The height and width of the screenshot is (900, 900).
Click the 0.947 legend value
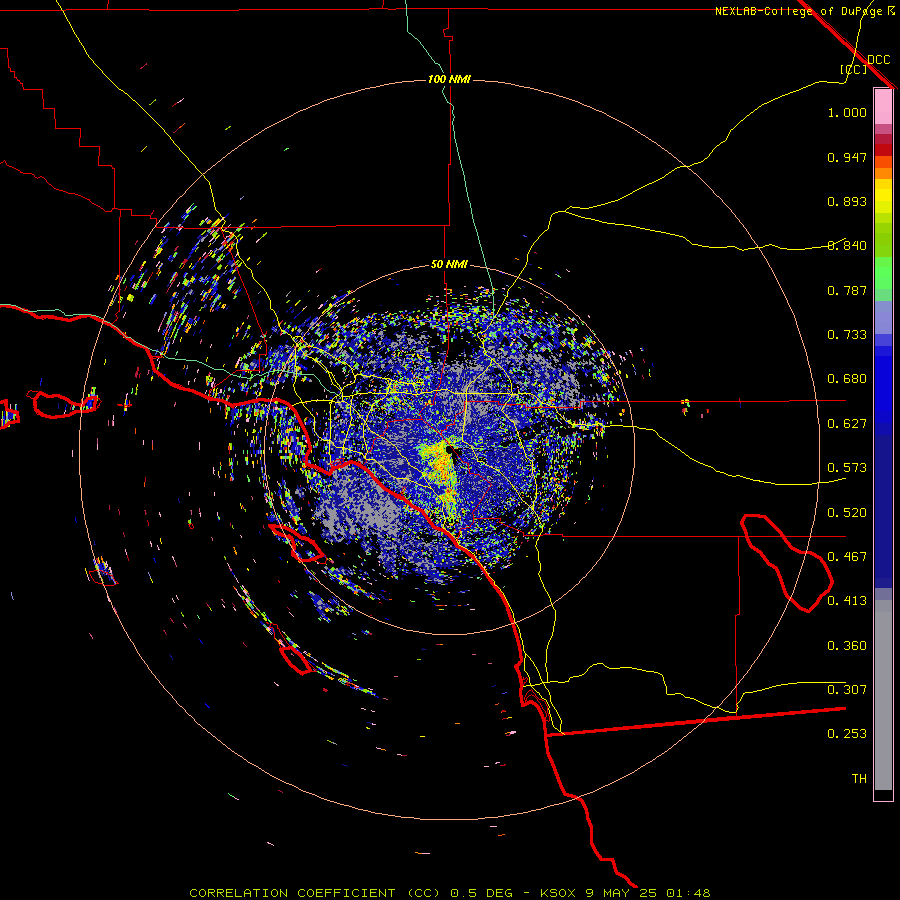click(847, 157)
